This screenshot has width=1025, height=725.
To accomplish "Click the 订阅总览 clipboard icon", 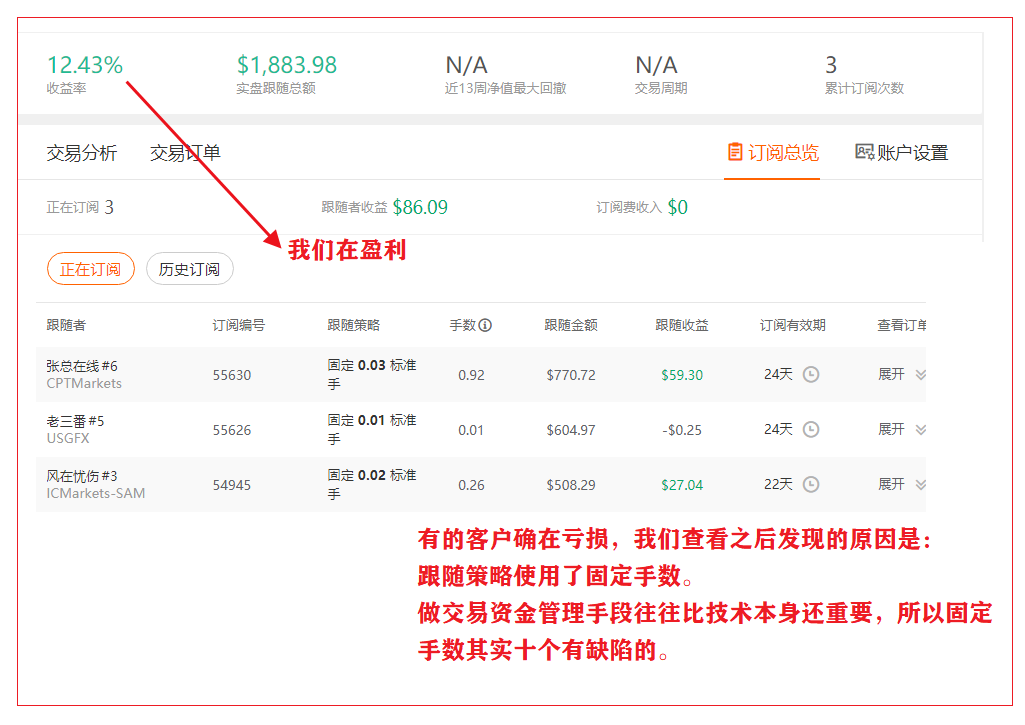I will click(735, 152).
